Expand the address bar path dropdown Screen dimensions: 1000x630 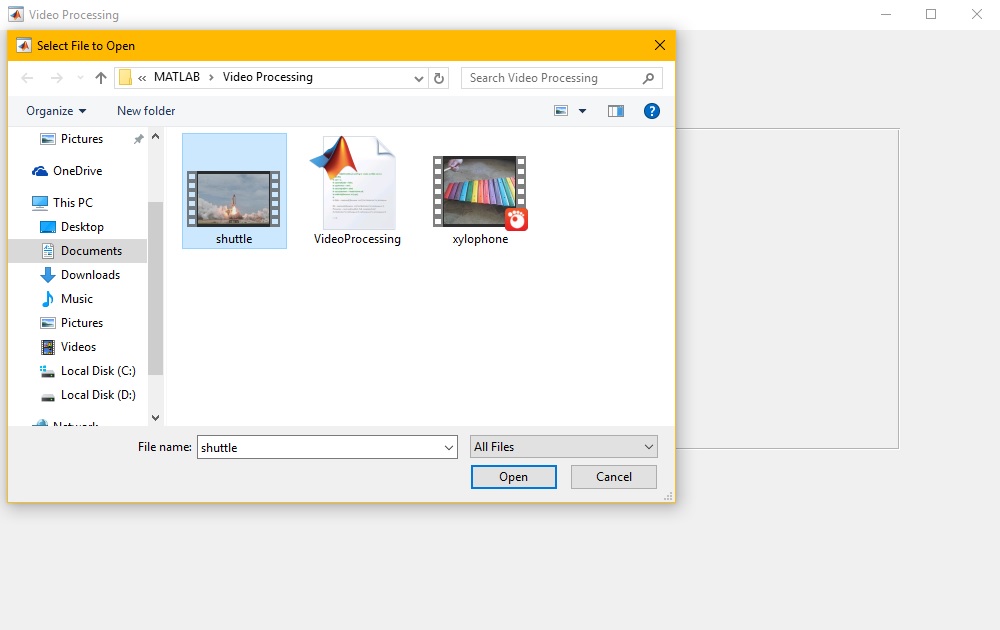point(419,78)
